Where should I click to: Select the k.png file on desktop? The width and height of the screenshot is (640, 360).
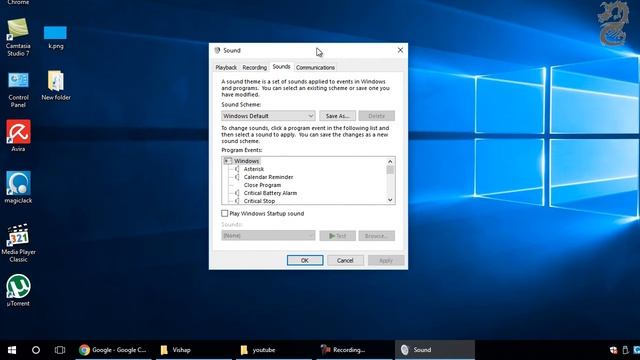tap(56, 38)
